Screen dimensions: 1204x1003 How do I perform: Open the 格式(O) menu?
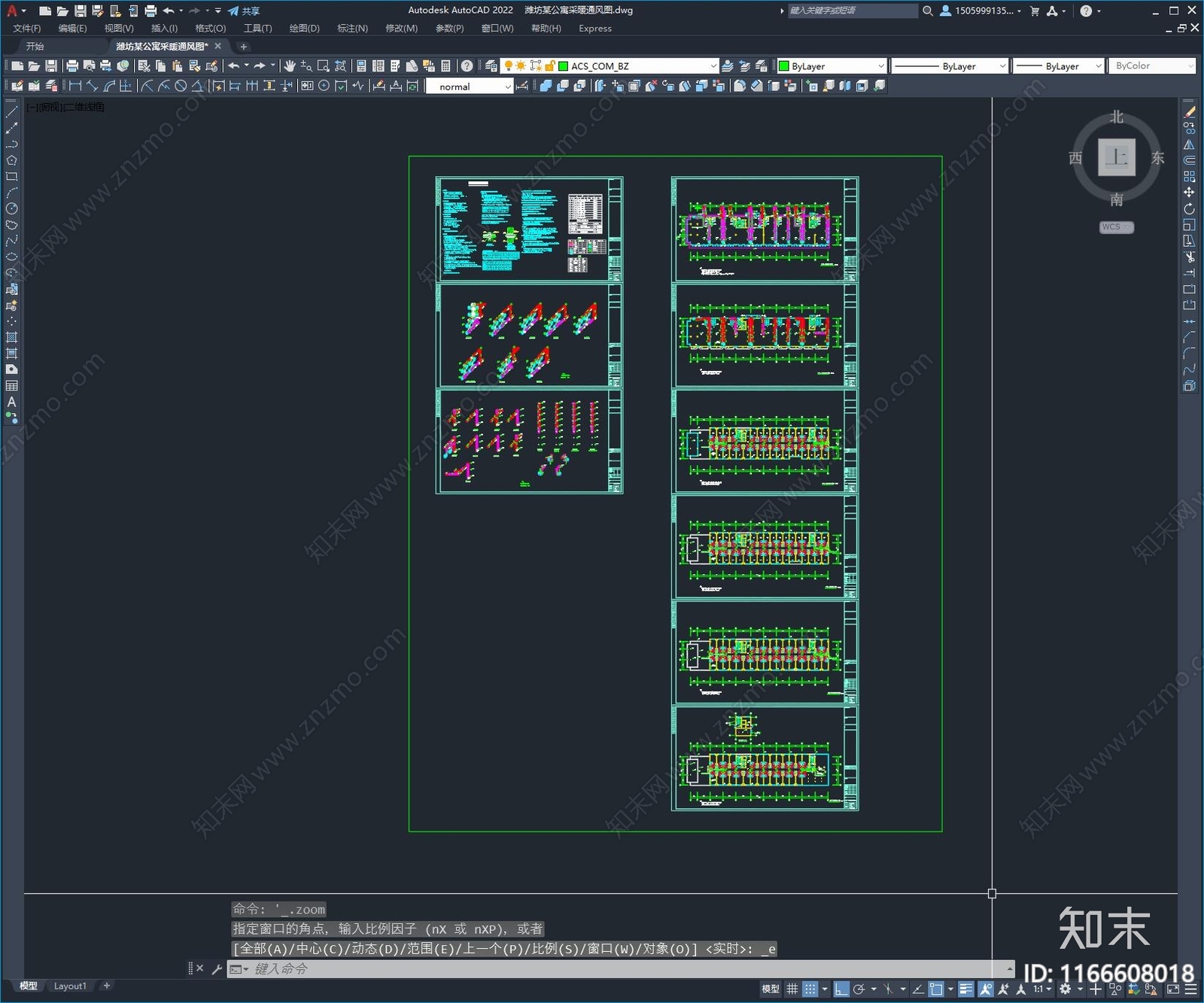[210, 29]
